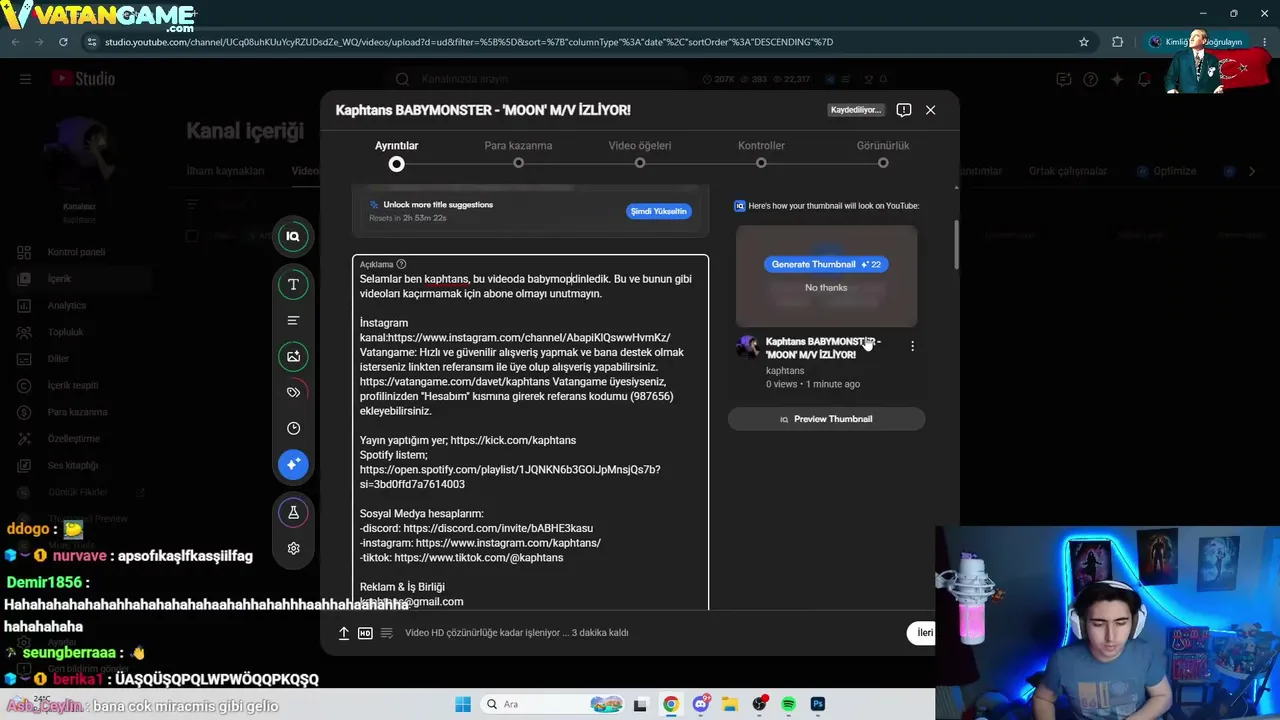Viewport: 1280px width, 720px height.
Task: Click the checks status icon beside HD icon
Action: [x=387, y=633]
